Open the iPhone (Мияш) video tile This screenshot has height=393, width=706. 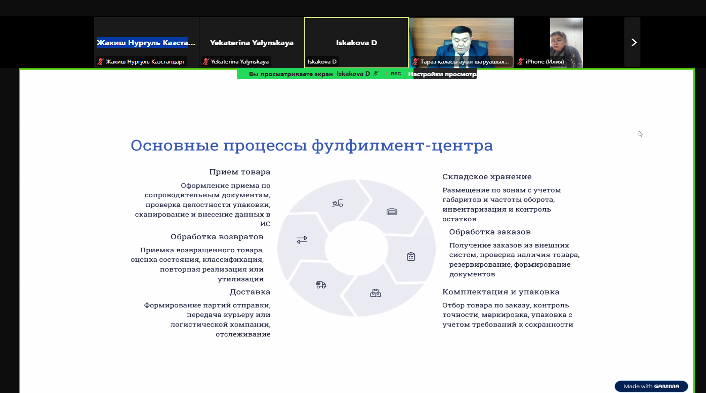coord(566,42)
